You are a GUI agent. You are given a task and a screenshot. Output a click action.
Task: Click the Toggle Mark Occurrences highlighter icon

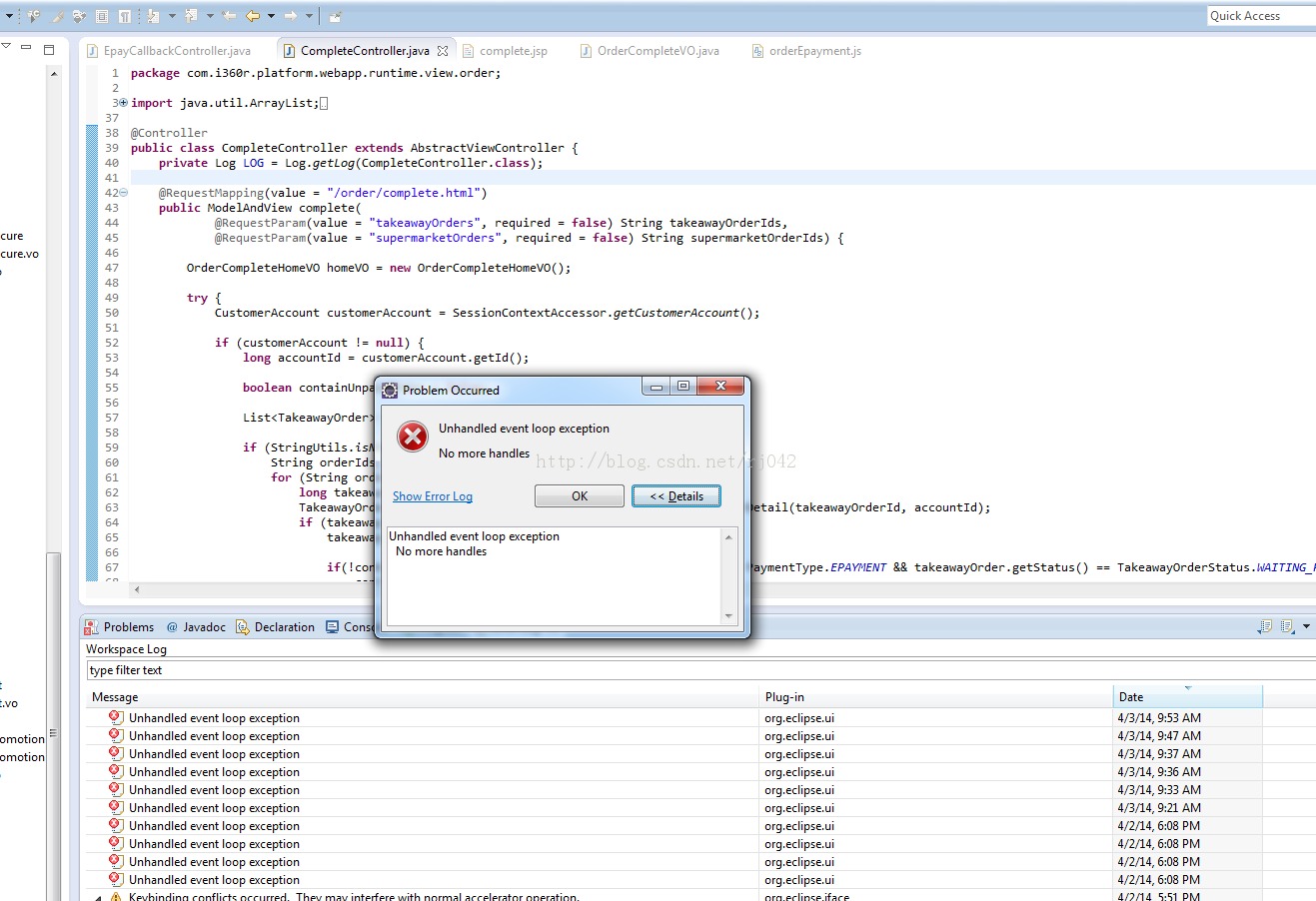(57, 16)
